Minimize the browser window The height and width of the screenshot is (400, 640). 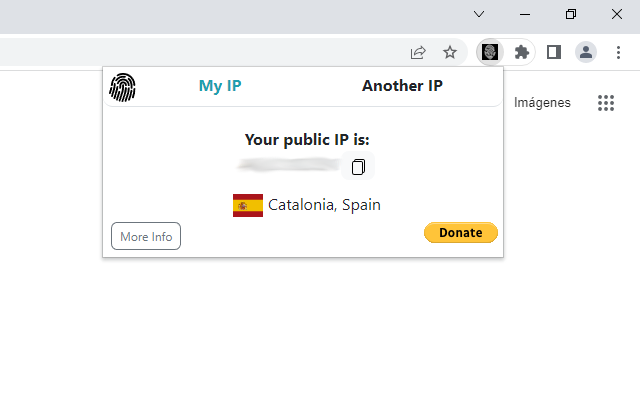525,14
